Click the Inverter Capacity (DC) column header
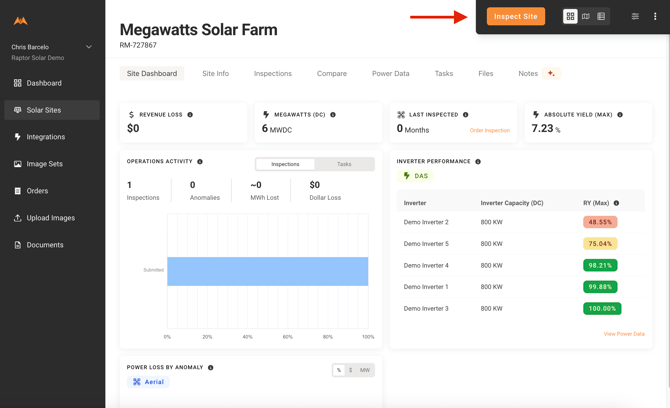Image resolution: width=670 pixels, height=408 pixels. [x=512, y=203]
